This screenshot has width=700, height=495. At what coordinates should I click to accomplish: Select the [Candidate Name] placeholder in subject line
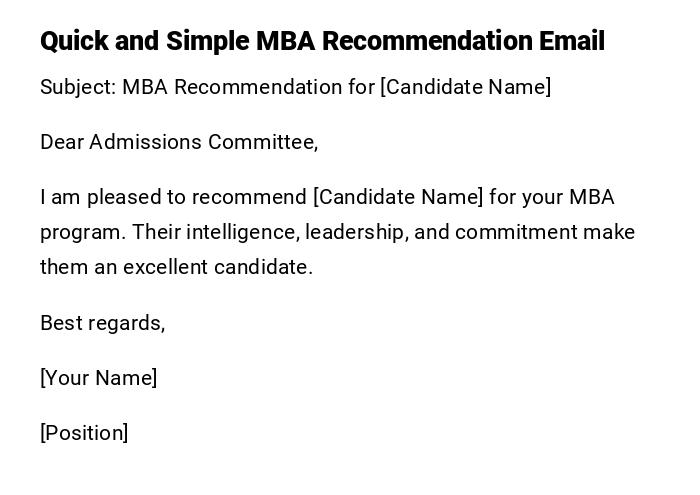465,87
